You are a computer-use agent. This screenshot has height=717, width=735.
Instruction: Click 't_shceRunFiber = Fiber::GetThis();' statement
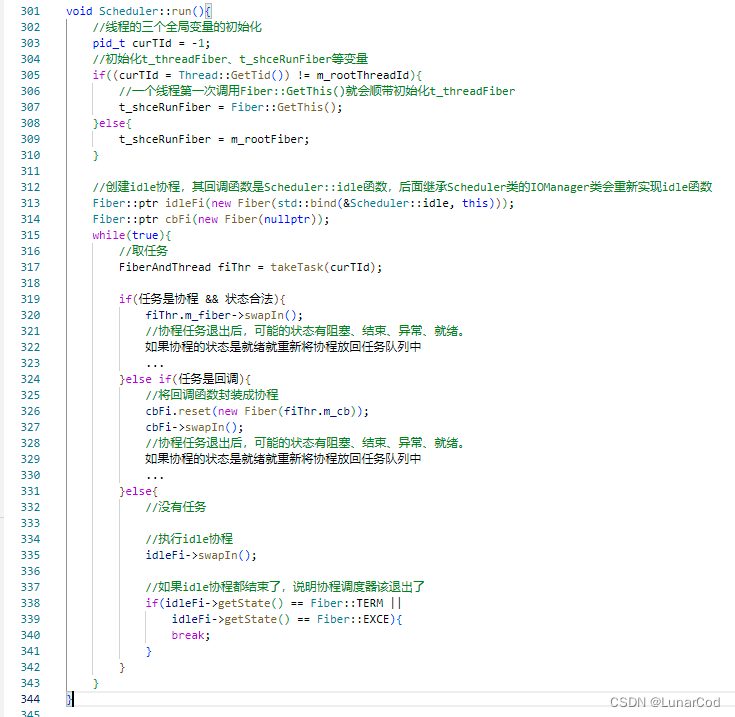231,107
